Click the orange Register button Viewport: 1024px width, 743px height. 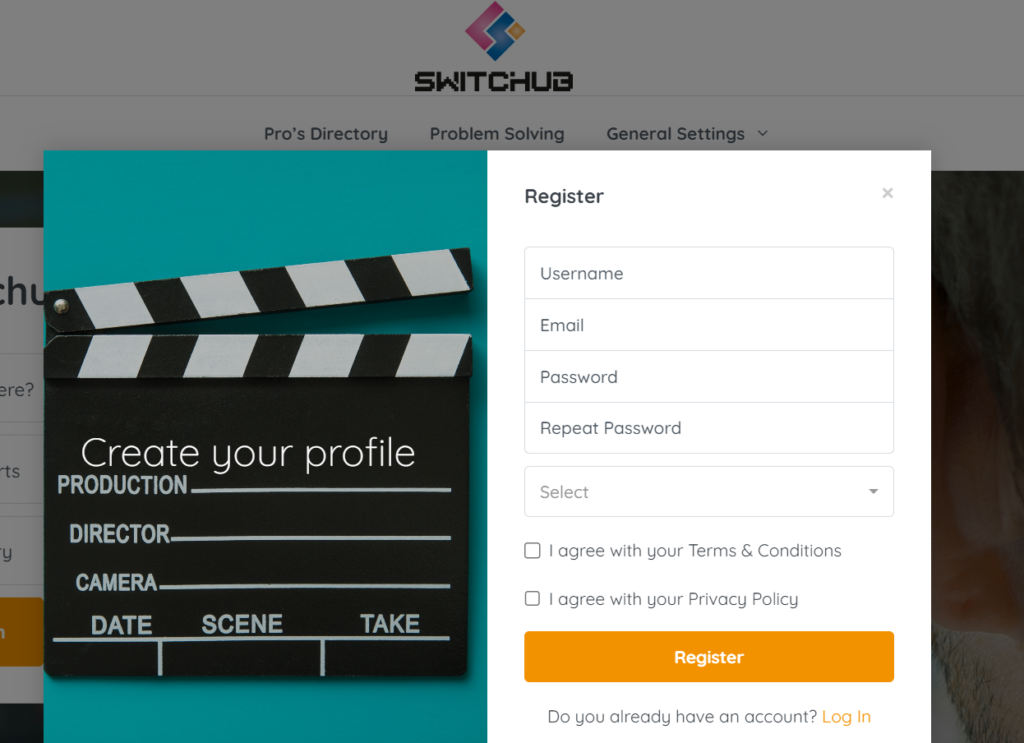click(709, 657)
